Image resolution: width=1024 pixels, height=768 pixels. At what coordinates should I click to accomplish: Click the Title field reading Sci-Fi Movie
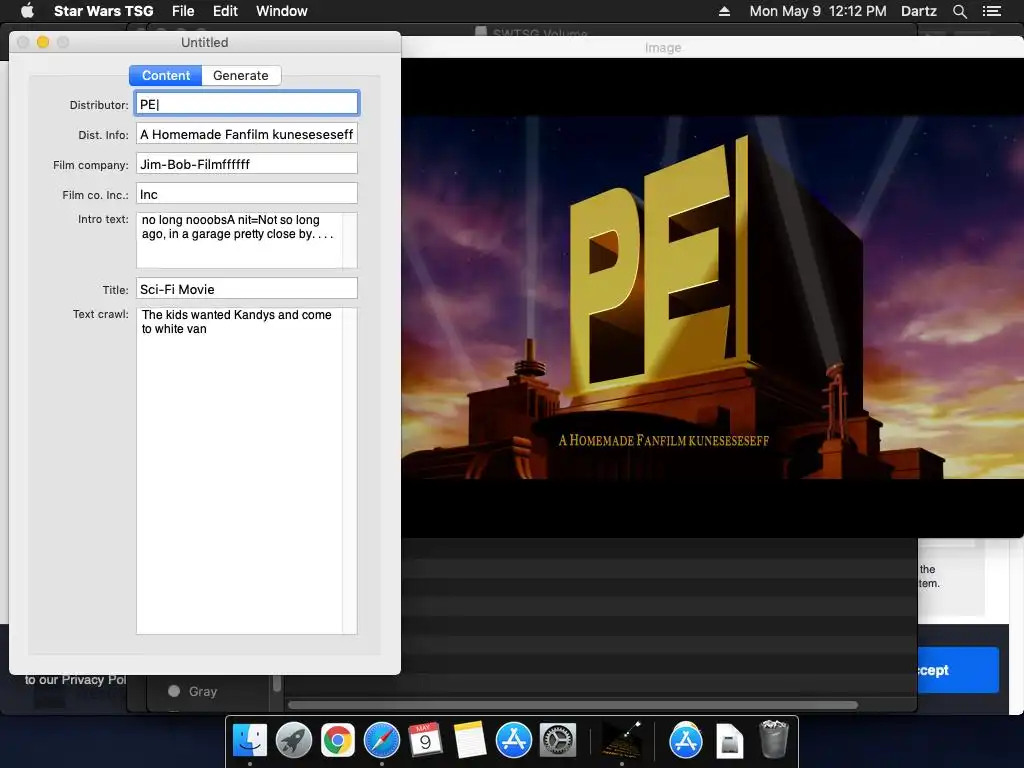[x=247, y=289]
